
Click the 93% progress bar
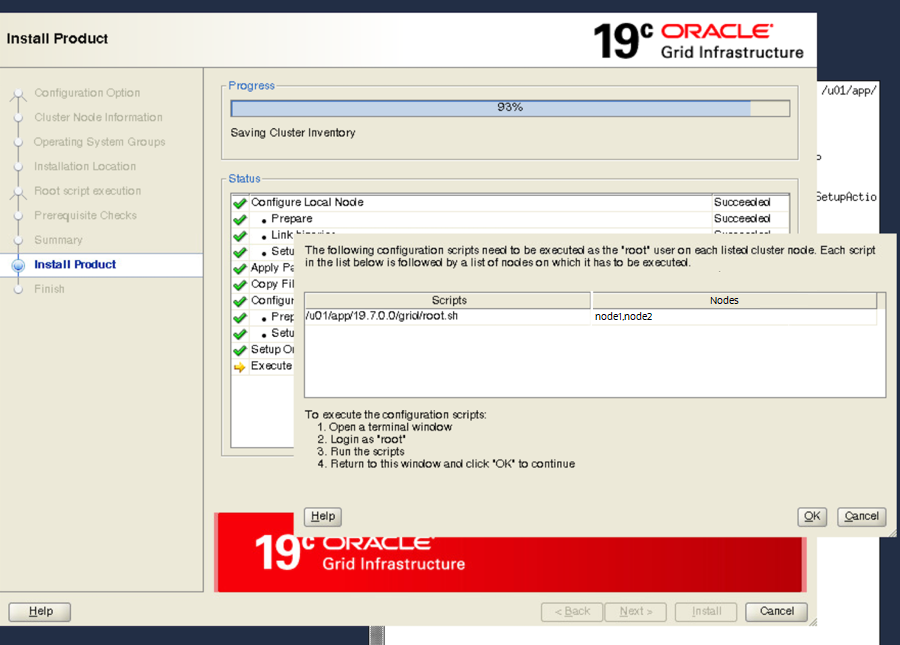click(509, 108)
